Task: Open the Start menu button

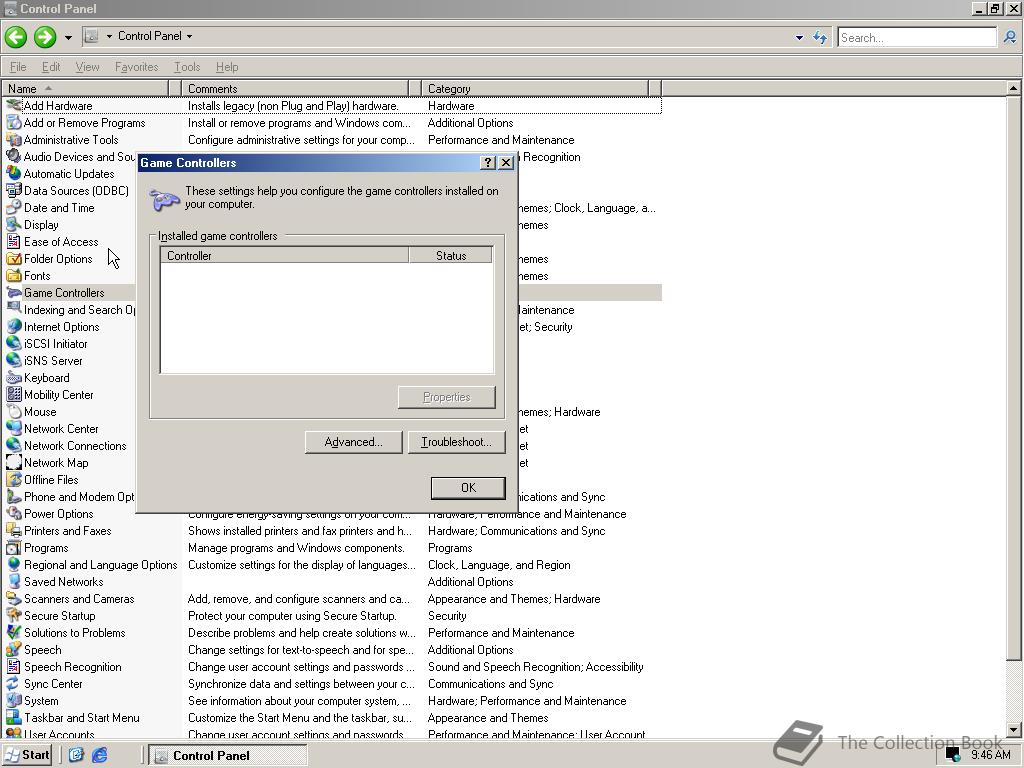Action: (x=27, y=755)
